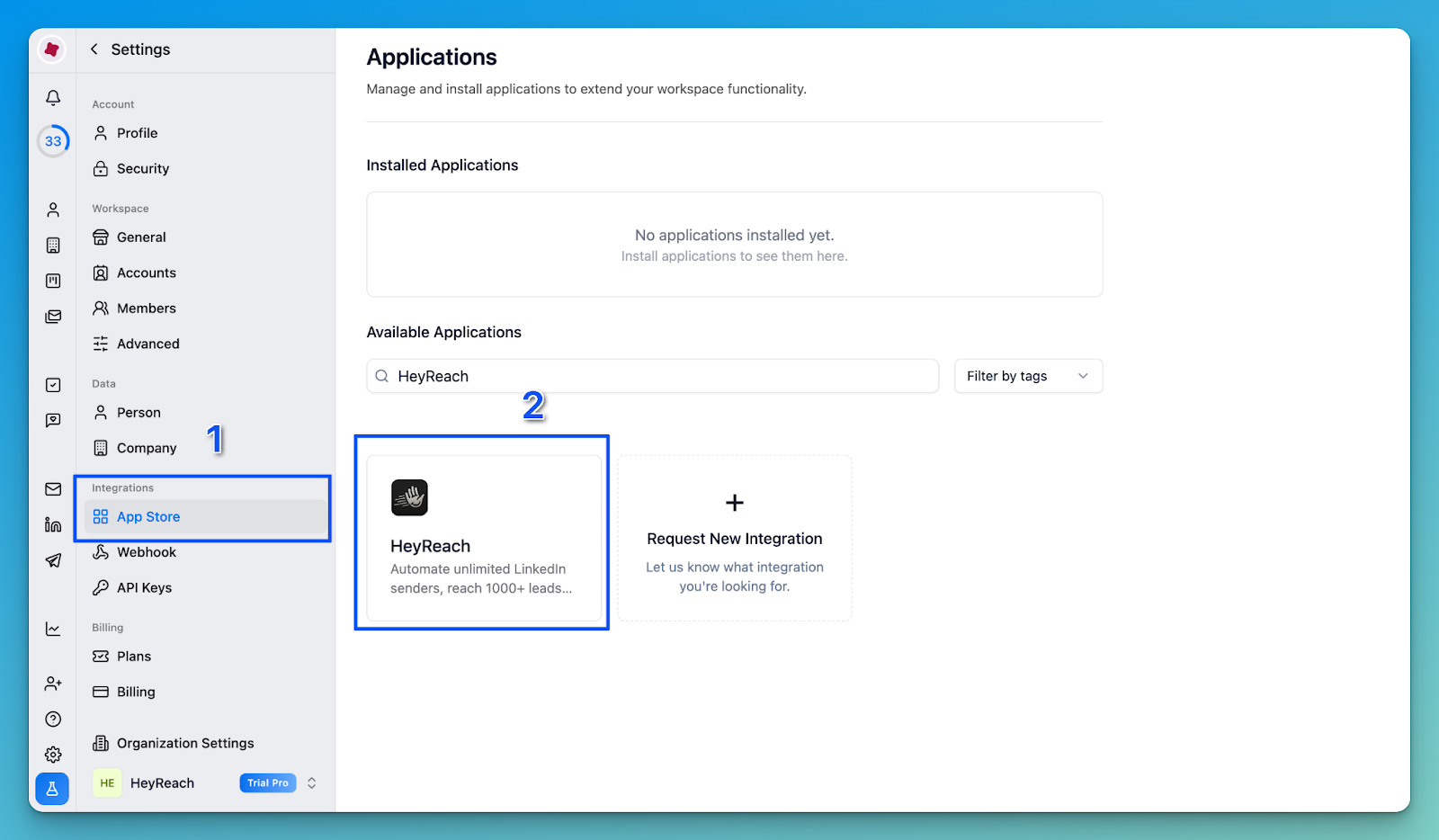Open Company data settings
Viewport: 1439px width, 840px height.
(204, 448)
